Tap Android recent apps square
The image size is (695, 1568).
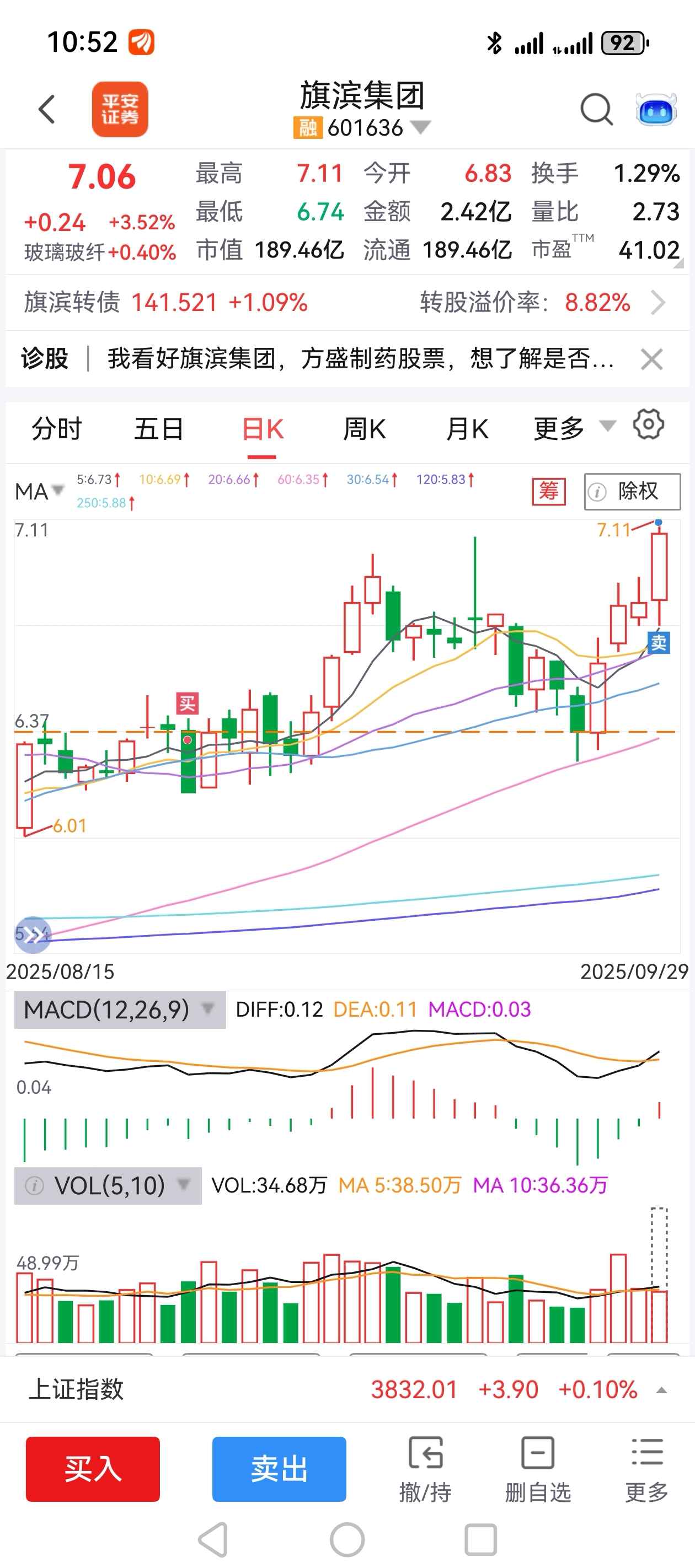tap(480, 1540)
